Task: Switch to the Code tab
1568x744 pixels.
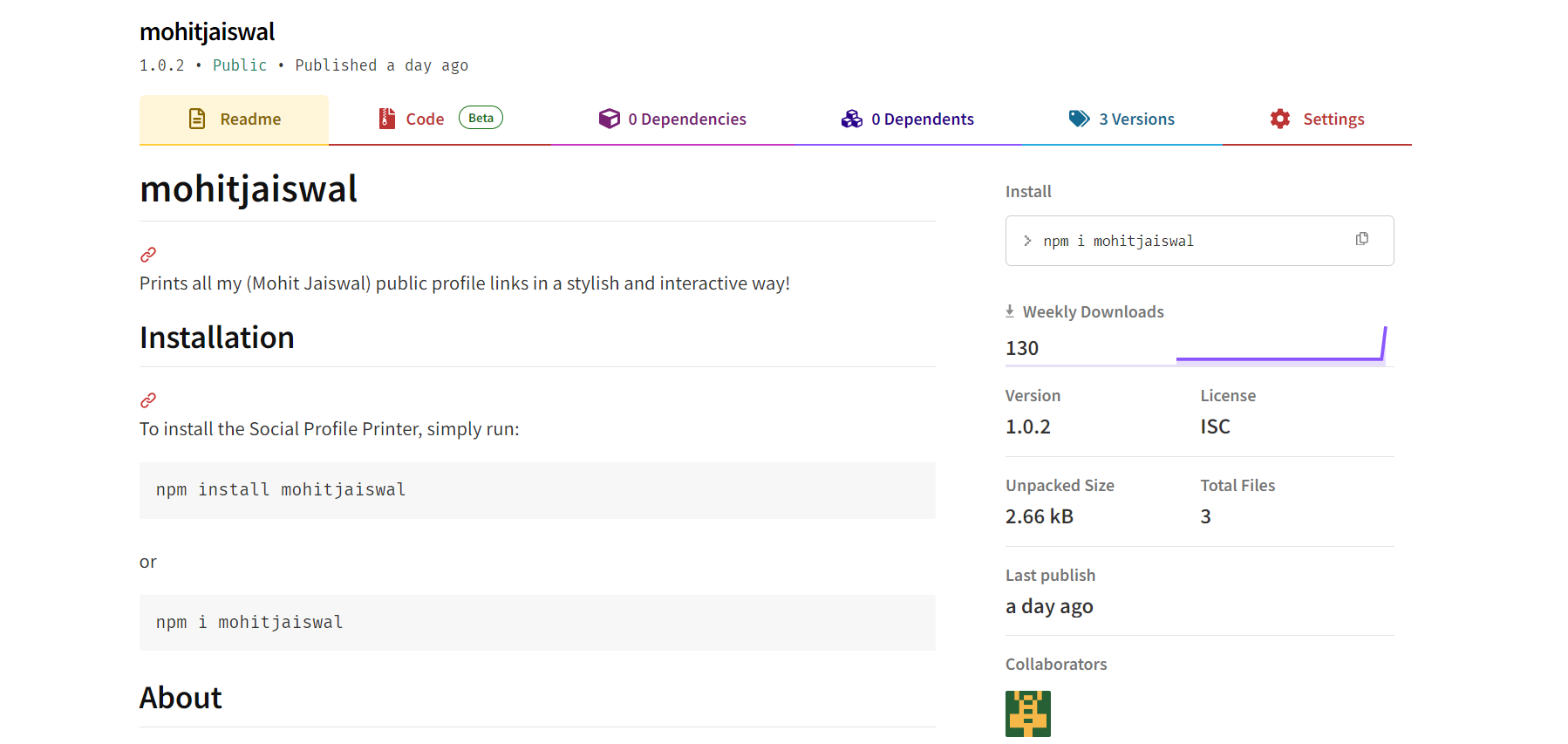Action: click(x=440, y=119)
